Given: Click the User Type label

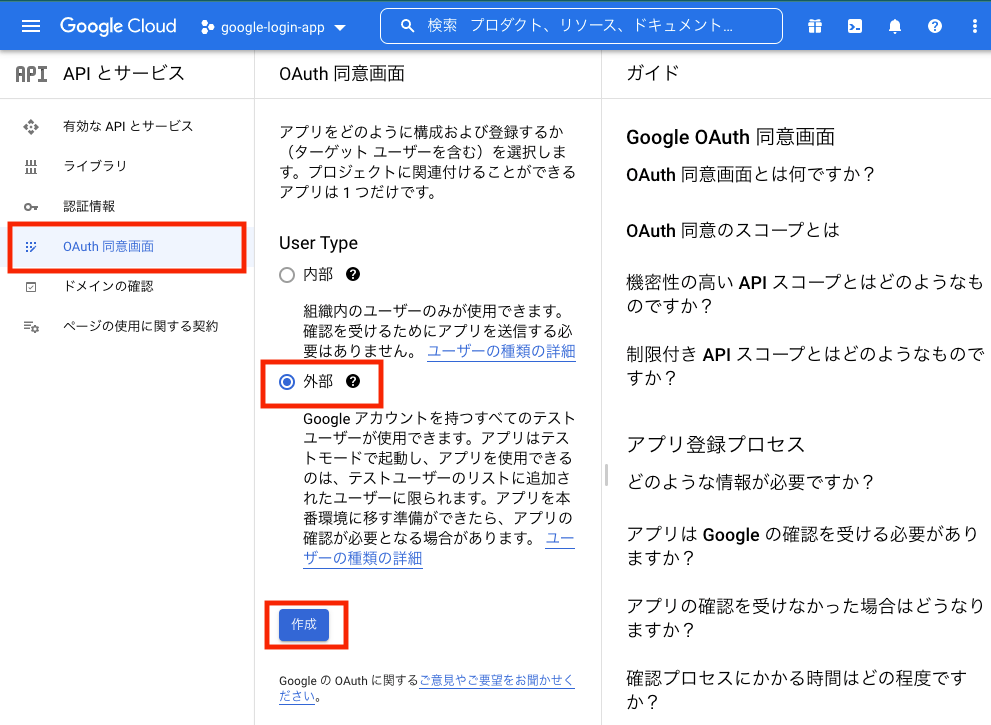Looking at the screenshot, I should click(x=319, y=243).
